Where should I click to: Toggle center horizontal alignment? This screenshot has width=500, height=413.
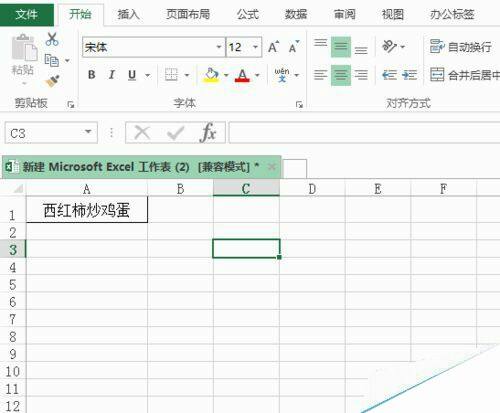tap(341, 75)
